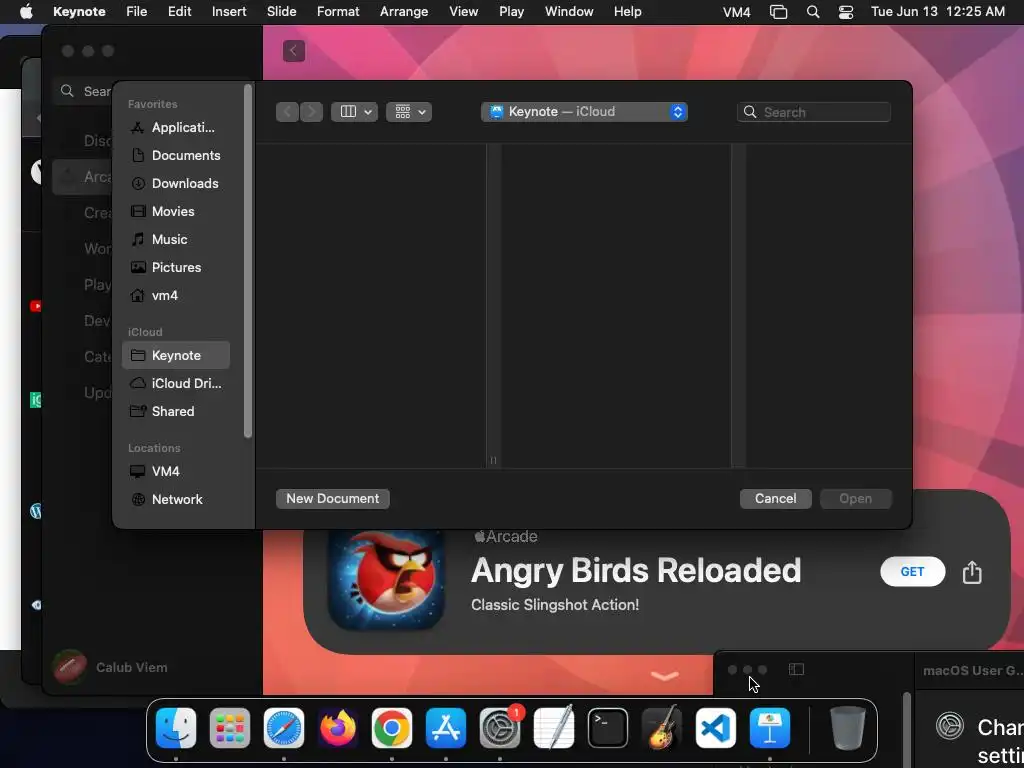Open Keynote — iCloud location popup
Image resolution: width=1024 pixels, height=768 pixels.
pos(584,112)
